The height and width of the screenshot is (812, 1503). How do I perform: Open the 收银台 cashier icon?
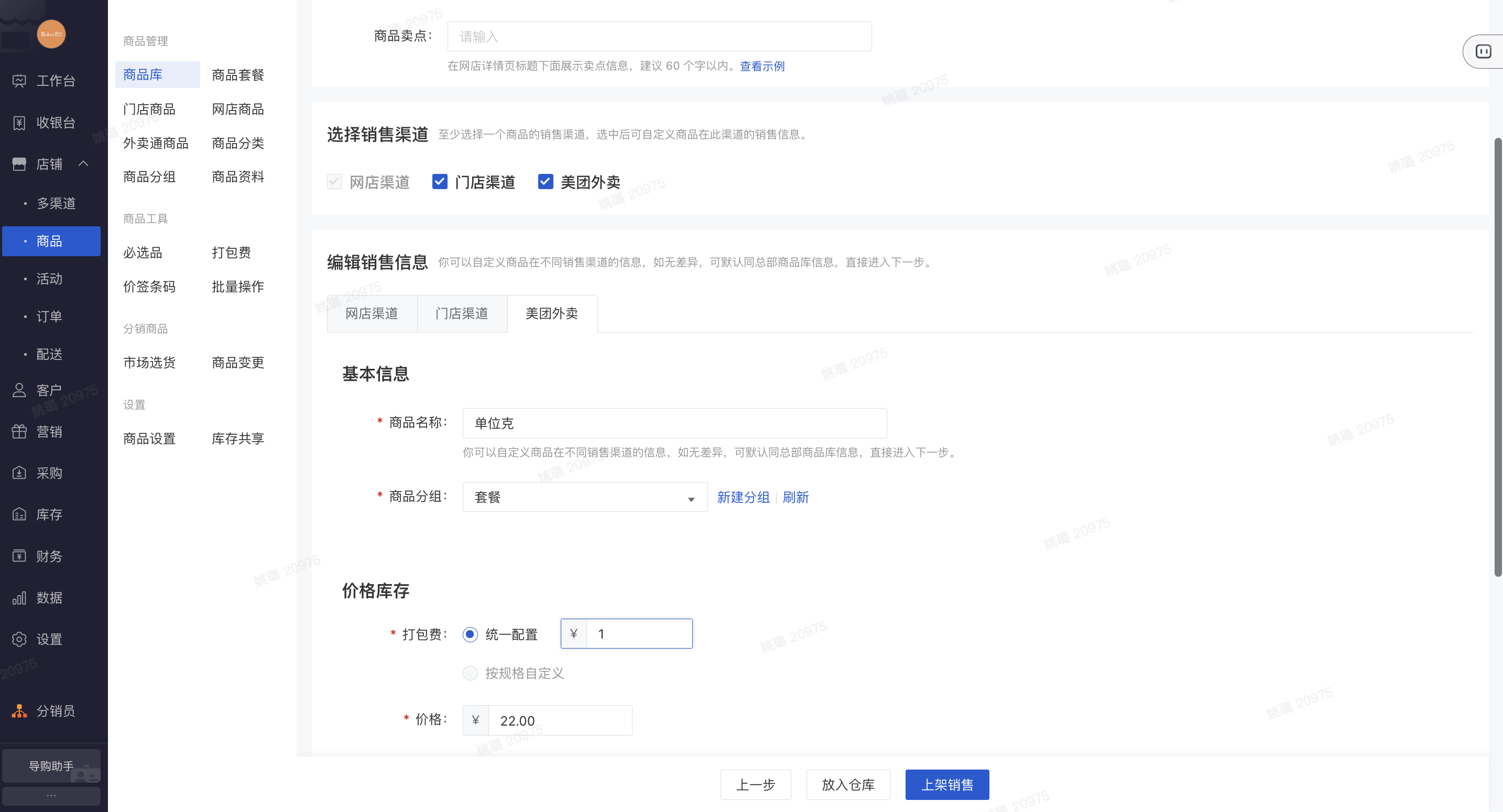point(19,123)
